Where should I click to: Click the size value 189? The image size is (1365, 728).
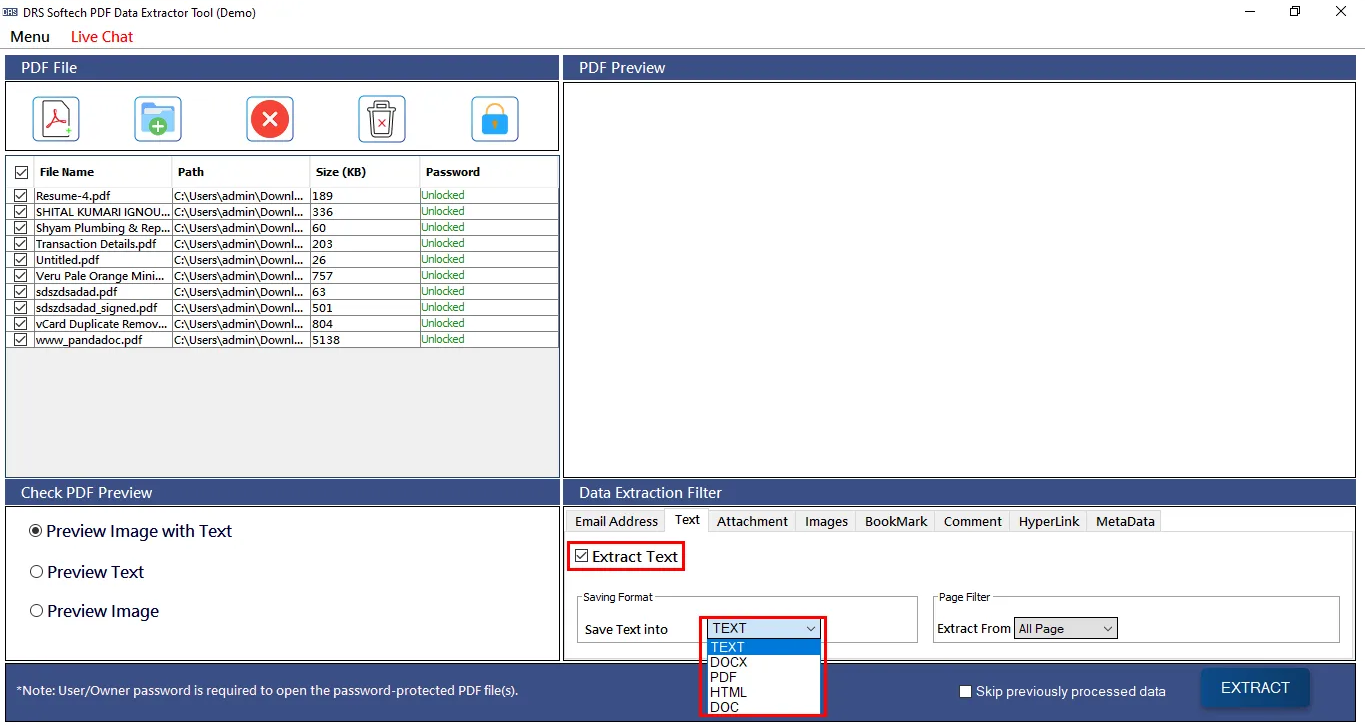(322, 196)
